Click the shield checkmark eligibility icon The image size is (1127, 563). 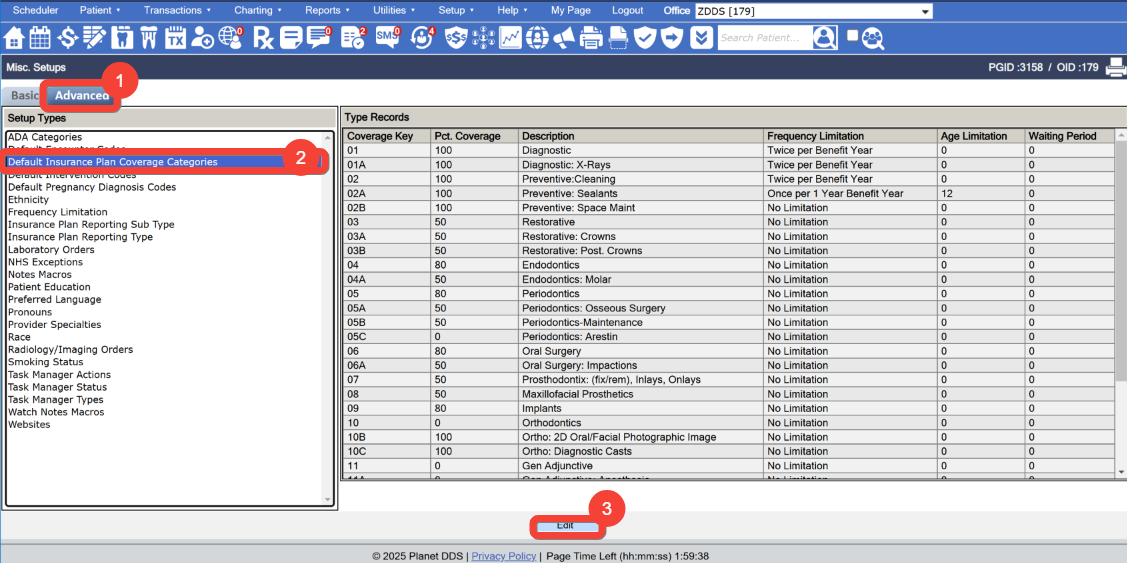pos(645,37)
